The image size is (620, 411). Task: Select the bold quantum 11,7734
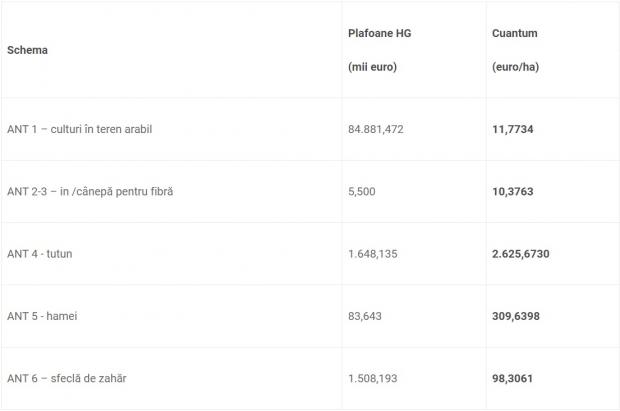click(x=514, y=129)
